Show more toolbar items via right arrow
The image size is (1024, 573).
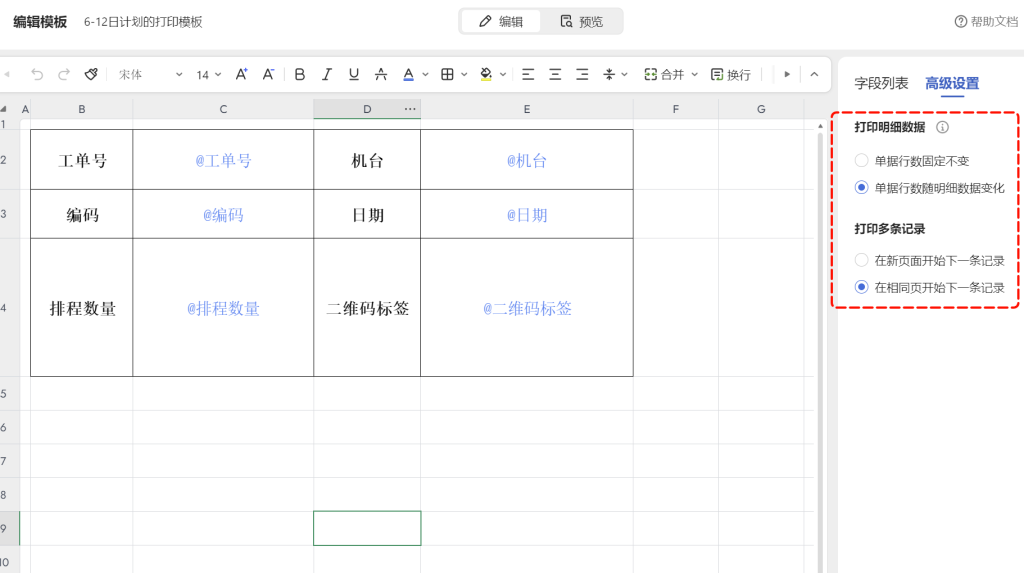point(787,74)
